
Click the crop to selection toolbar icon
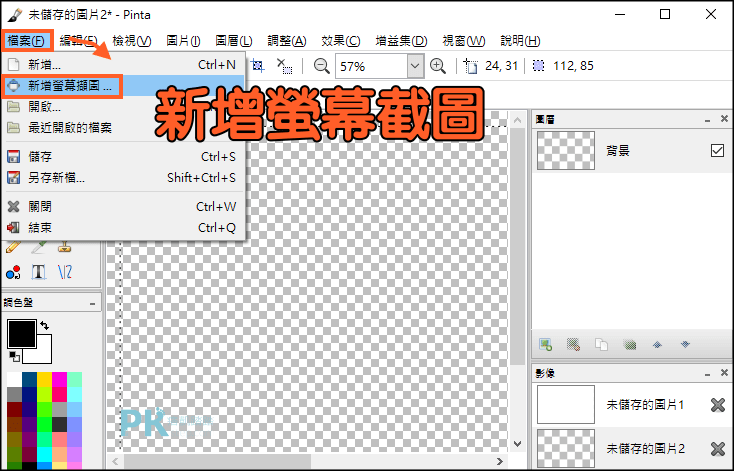(258, 65)
